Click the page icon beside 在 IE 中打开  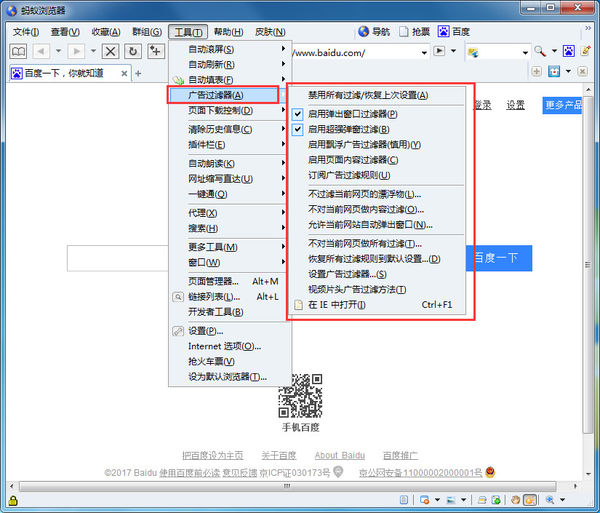(298, 305)
